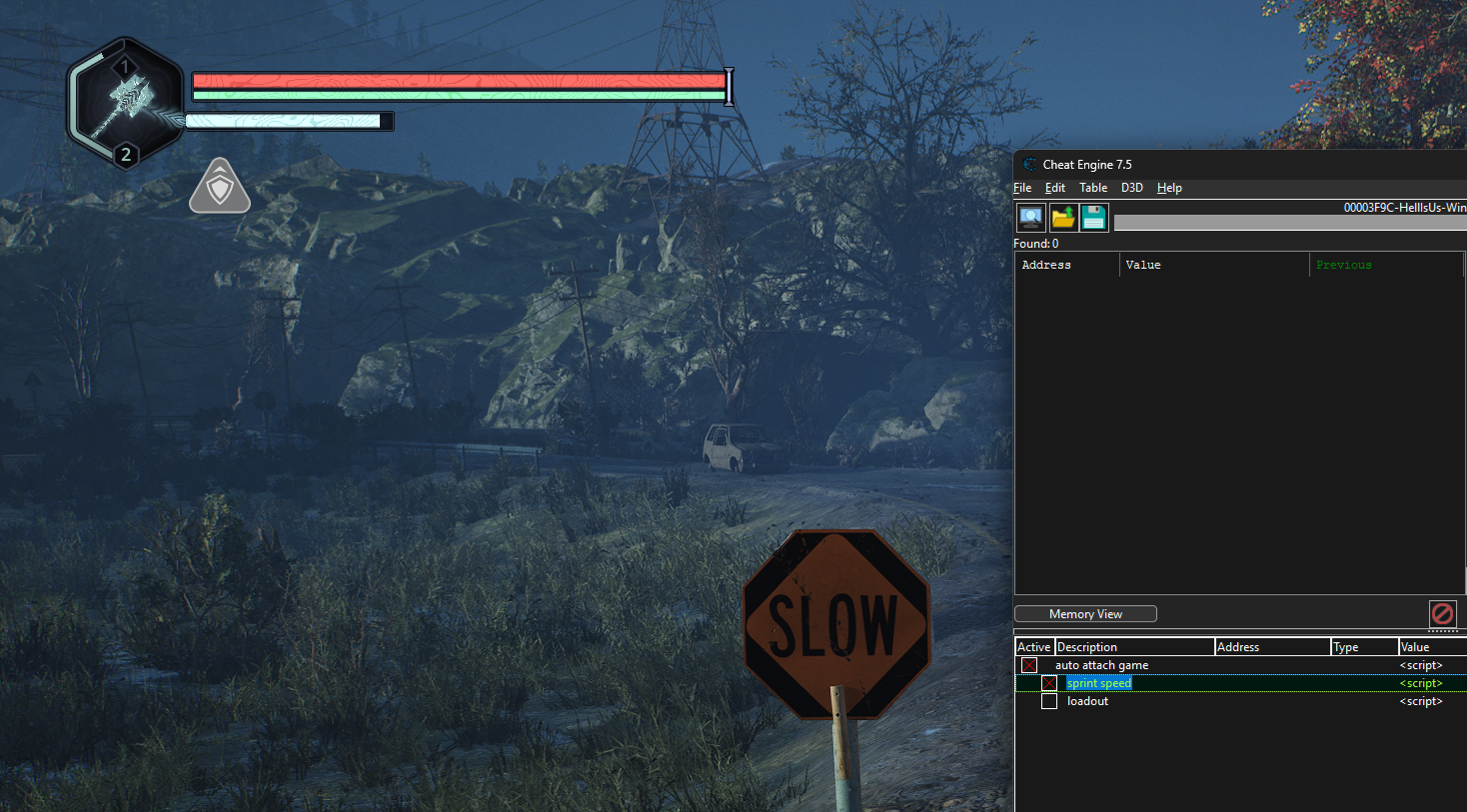Click the Cheat Engine logo in the title bar
The height and width of the screenshot is (812, 1467).
[x=1029, y=165]
